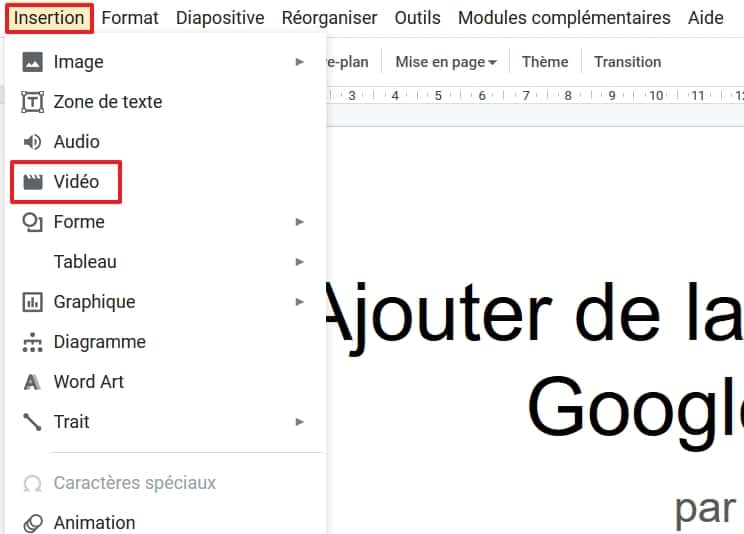Image resolution: width=744 pixels, height=534 pixels.
Task: Open the Outils menu
Action: tap(418, 18)
